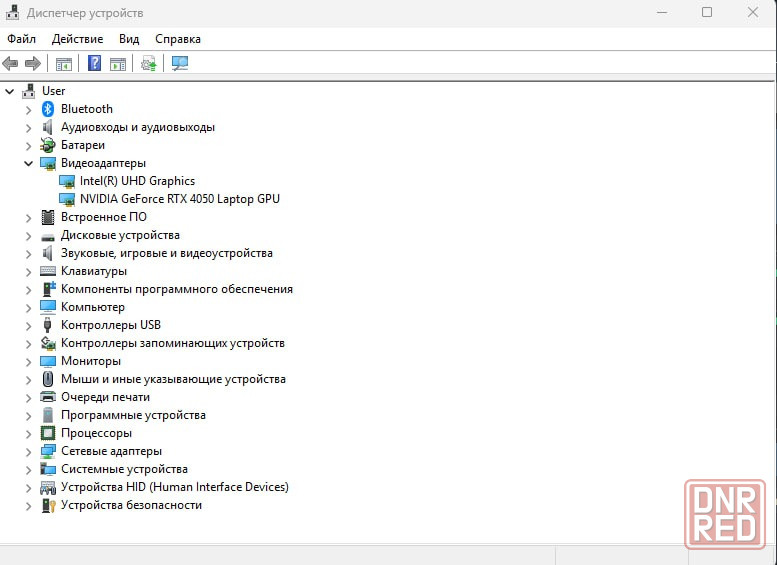Expand the Контроллеры USB category

click(x=29, y=325)
